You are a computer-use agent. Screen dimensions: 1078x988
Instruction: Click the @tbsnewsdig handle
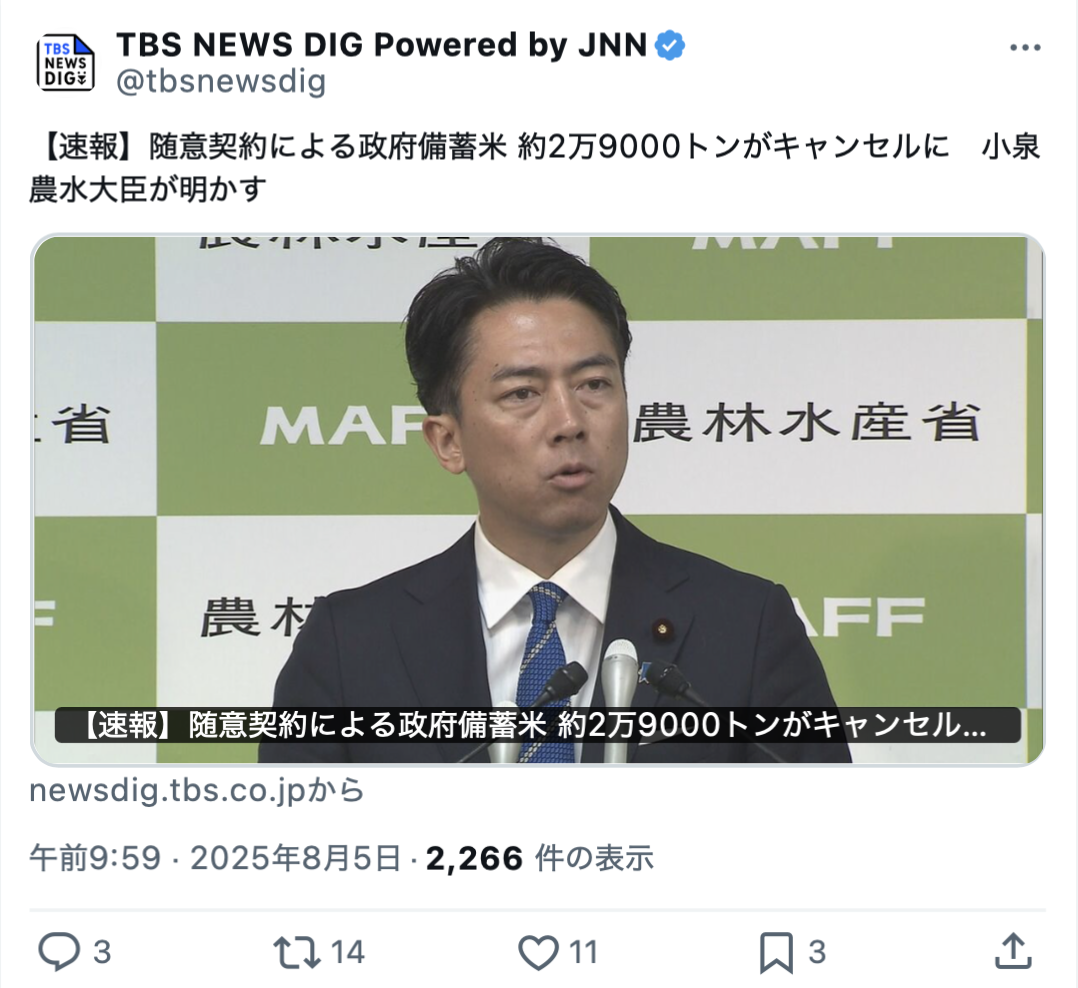click(221, 81)
